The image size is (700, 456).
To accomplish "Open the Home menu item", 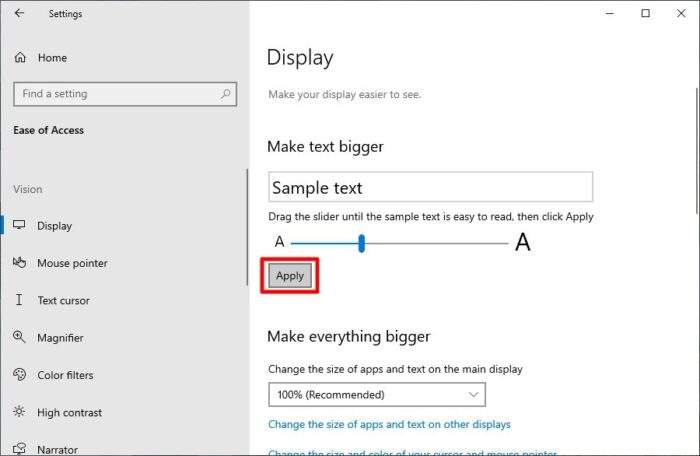I will pyautogui.click(x=52, y=58).
